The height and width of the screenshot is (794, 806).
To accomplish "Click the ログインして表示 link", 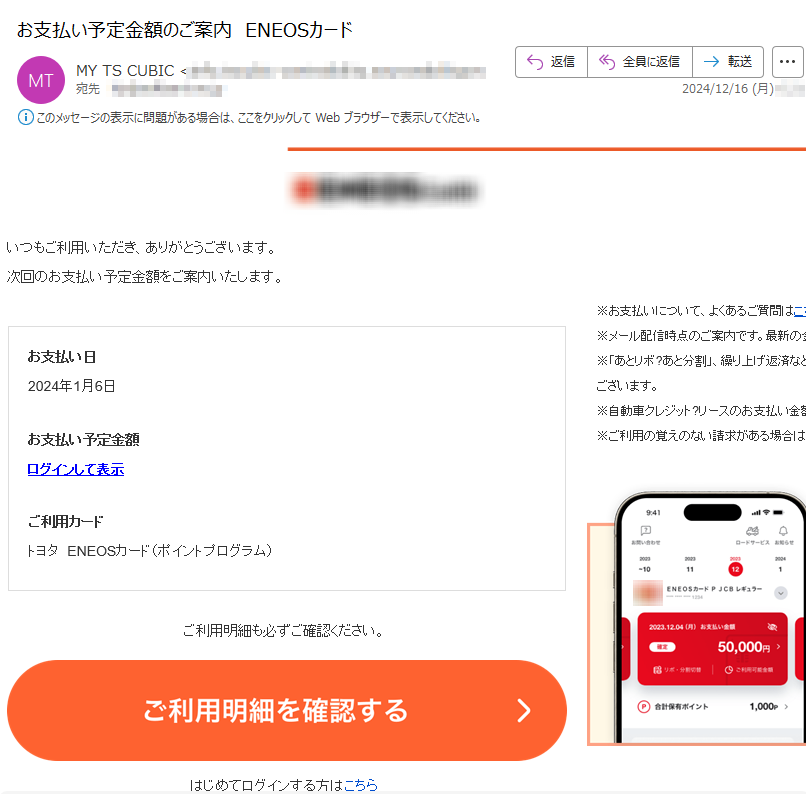I will (76, 469).
